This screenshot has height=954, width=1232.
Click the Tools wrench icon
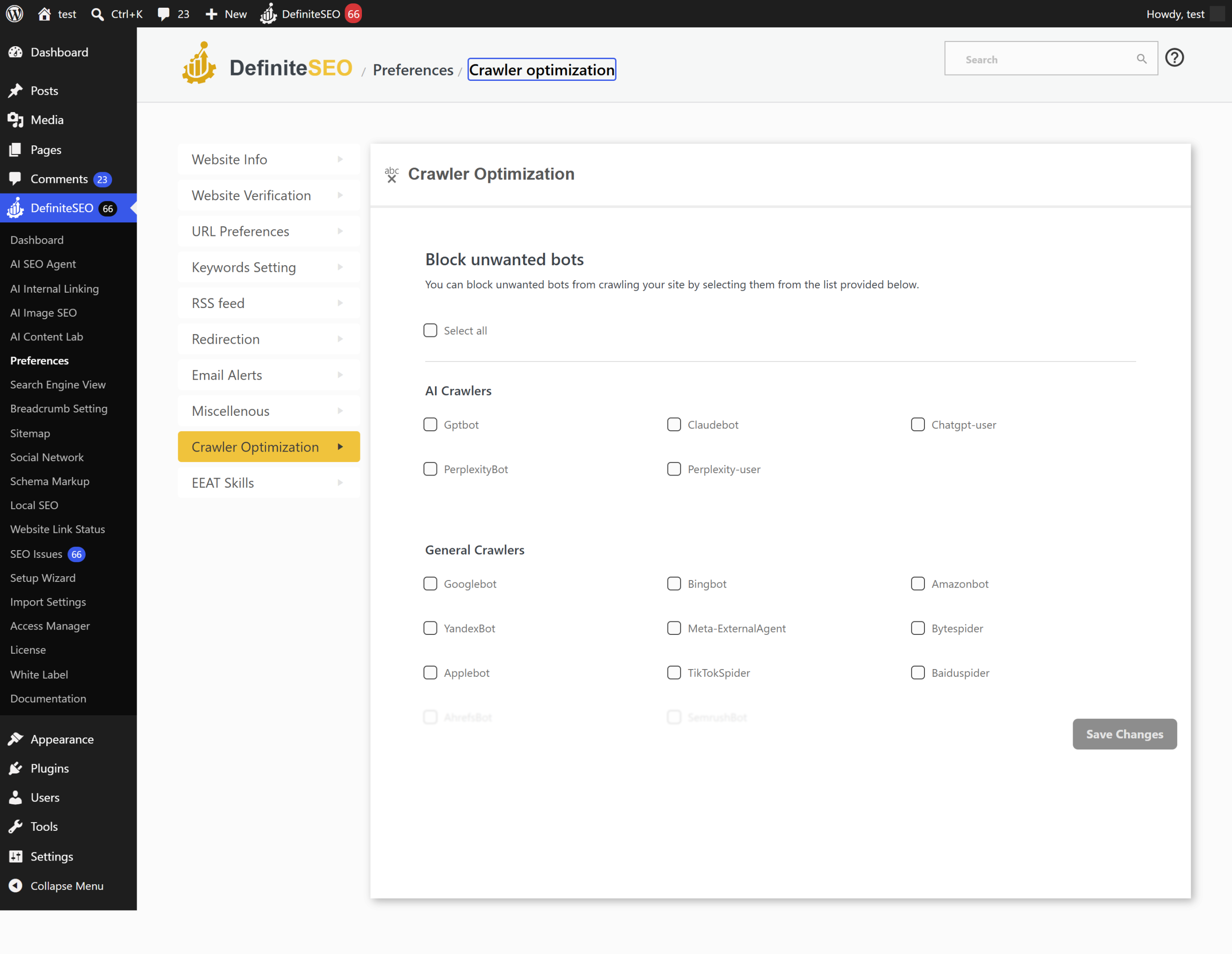pyautogui.click(x=16, y=826)
